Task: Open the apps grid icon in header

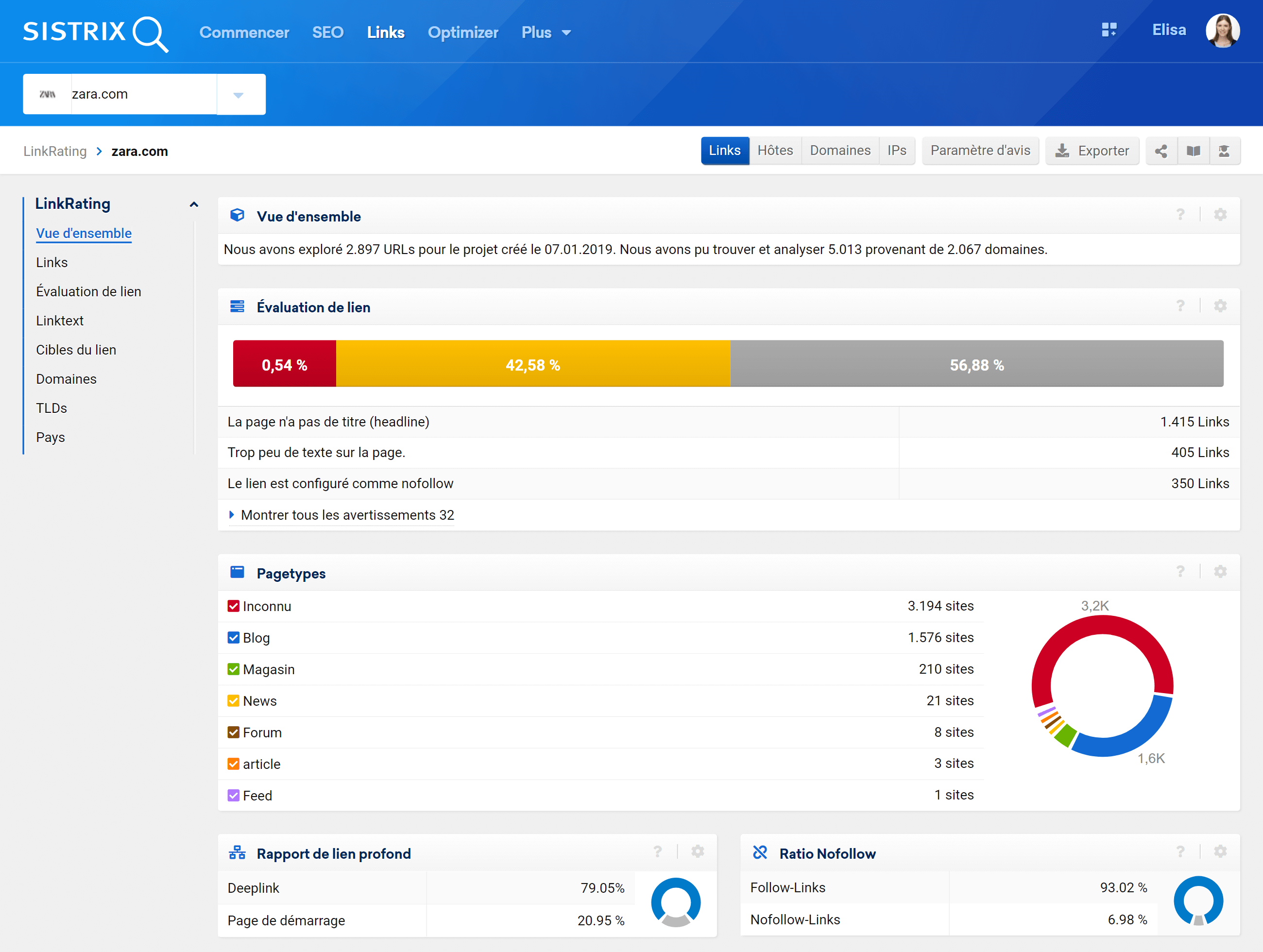Action: [x=1109, y=30]
